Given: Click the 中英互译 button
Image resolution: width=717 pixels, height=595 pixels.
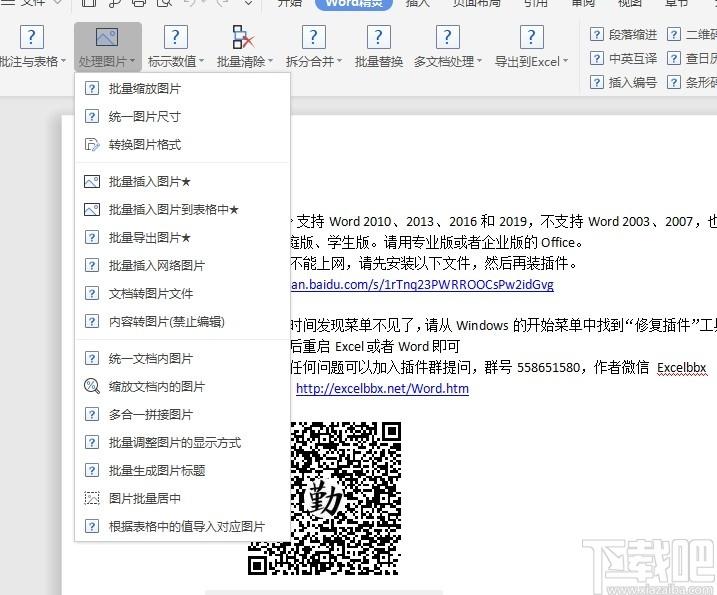Looking at the screenshot, I should 624,58.
